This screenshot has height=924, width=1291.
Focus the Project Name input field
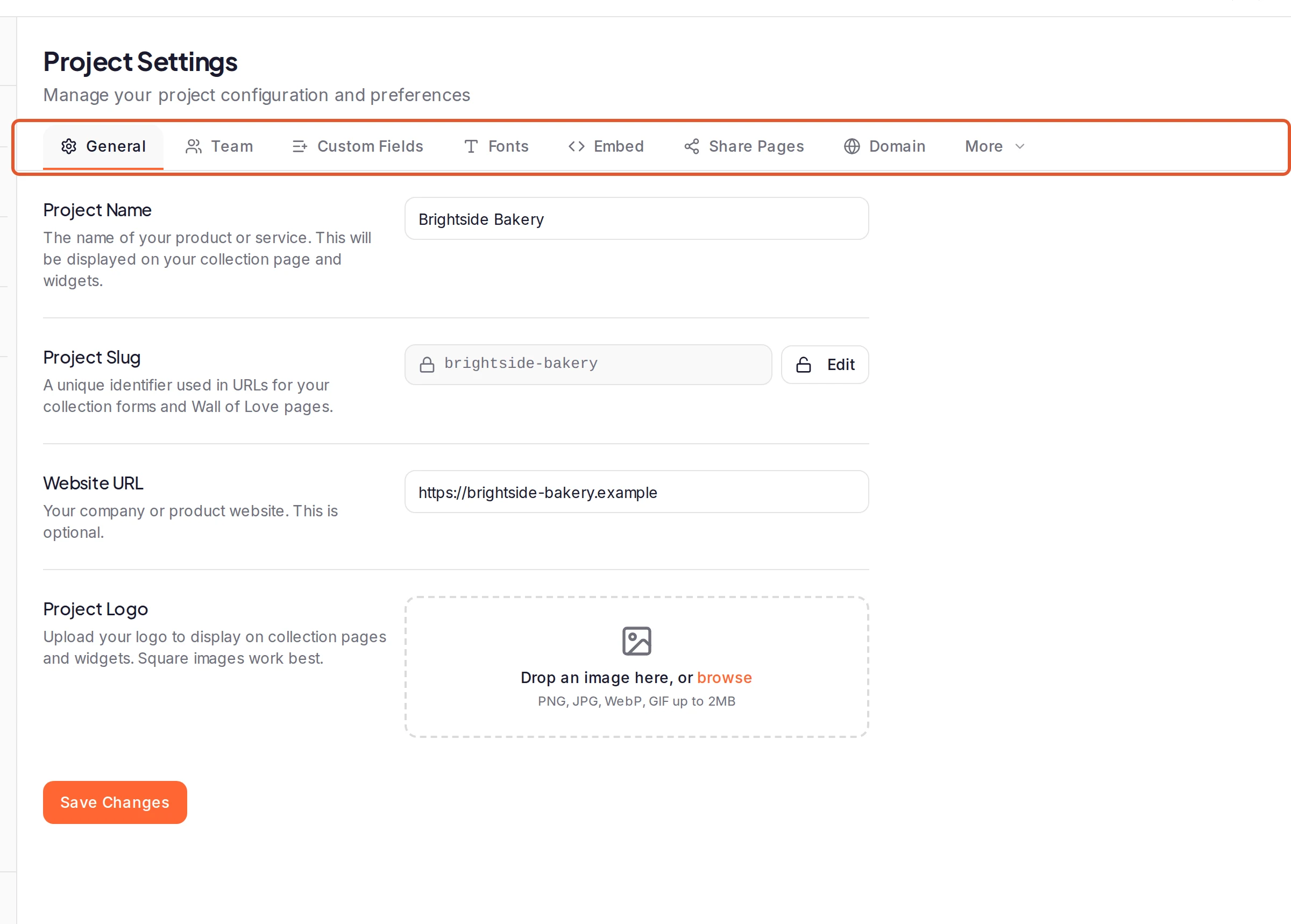637,218
